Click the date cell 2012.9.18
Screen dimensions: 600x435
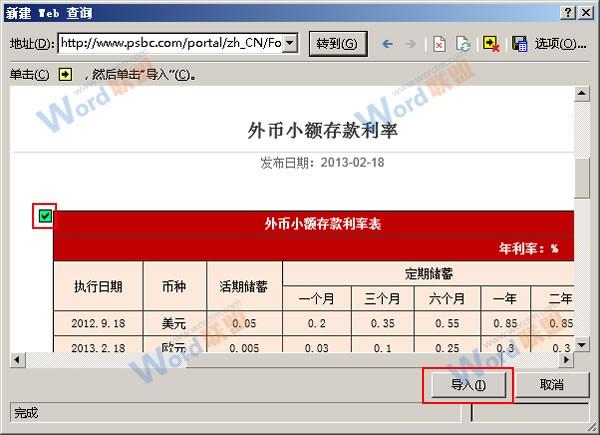coord(98,323)
